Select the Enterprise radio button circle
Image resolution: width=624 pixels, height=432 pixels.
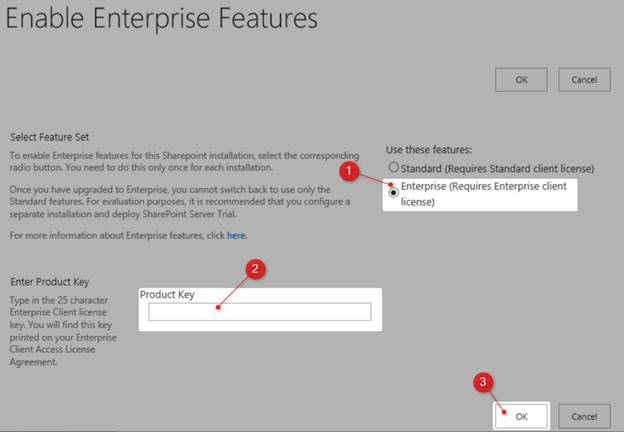pos(394,190)
